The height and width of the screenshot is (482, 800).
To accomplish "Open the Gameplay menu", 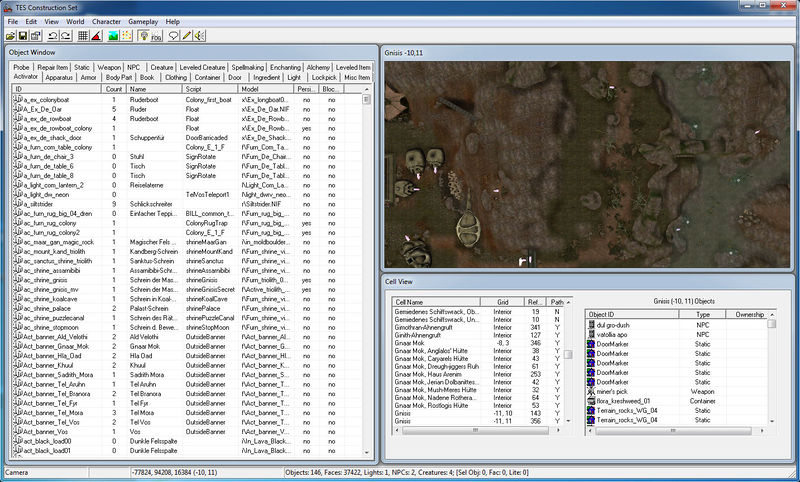I will pos(144,20).
